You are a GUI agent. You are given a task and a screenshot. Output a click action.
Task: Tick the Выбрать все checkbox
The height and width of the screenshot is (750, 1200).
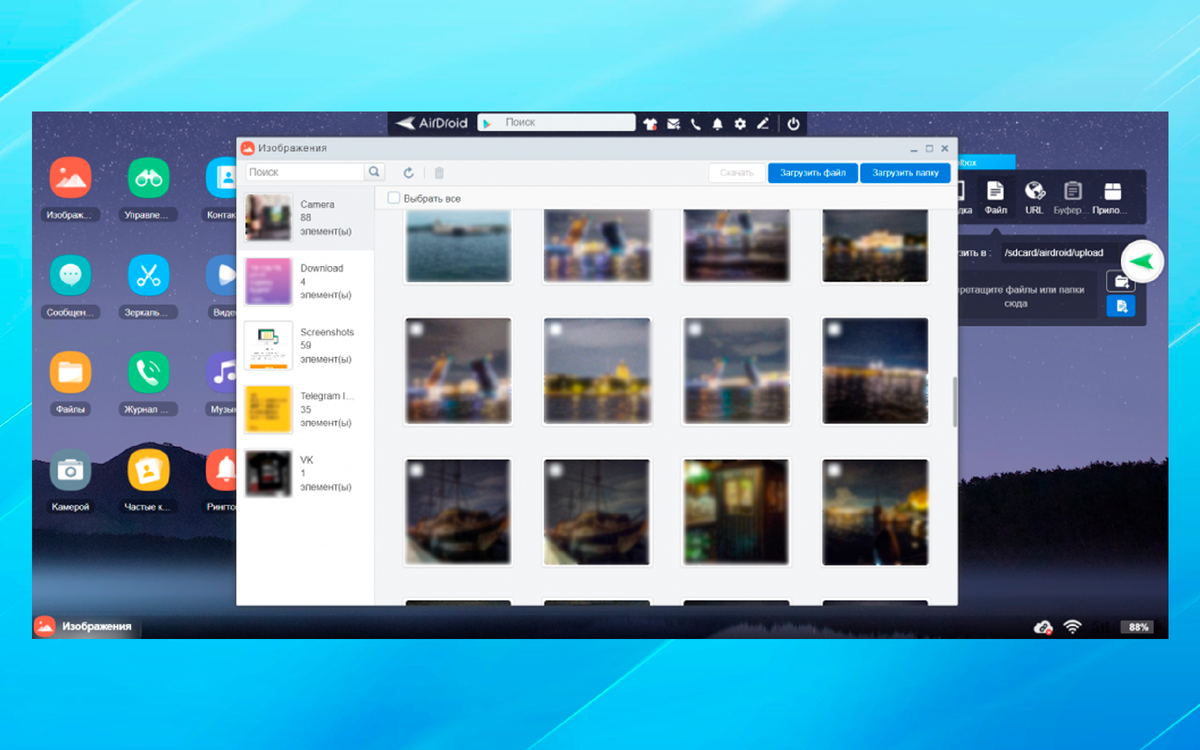tap(394, 198)
